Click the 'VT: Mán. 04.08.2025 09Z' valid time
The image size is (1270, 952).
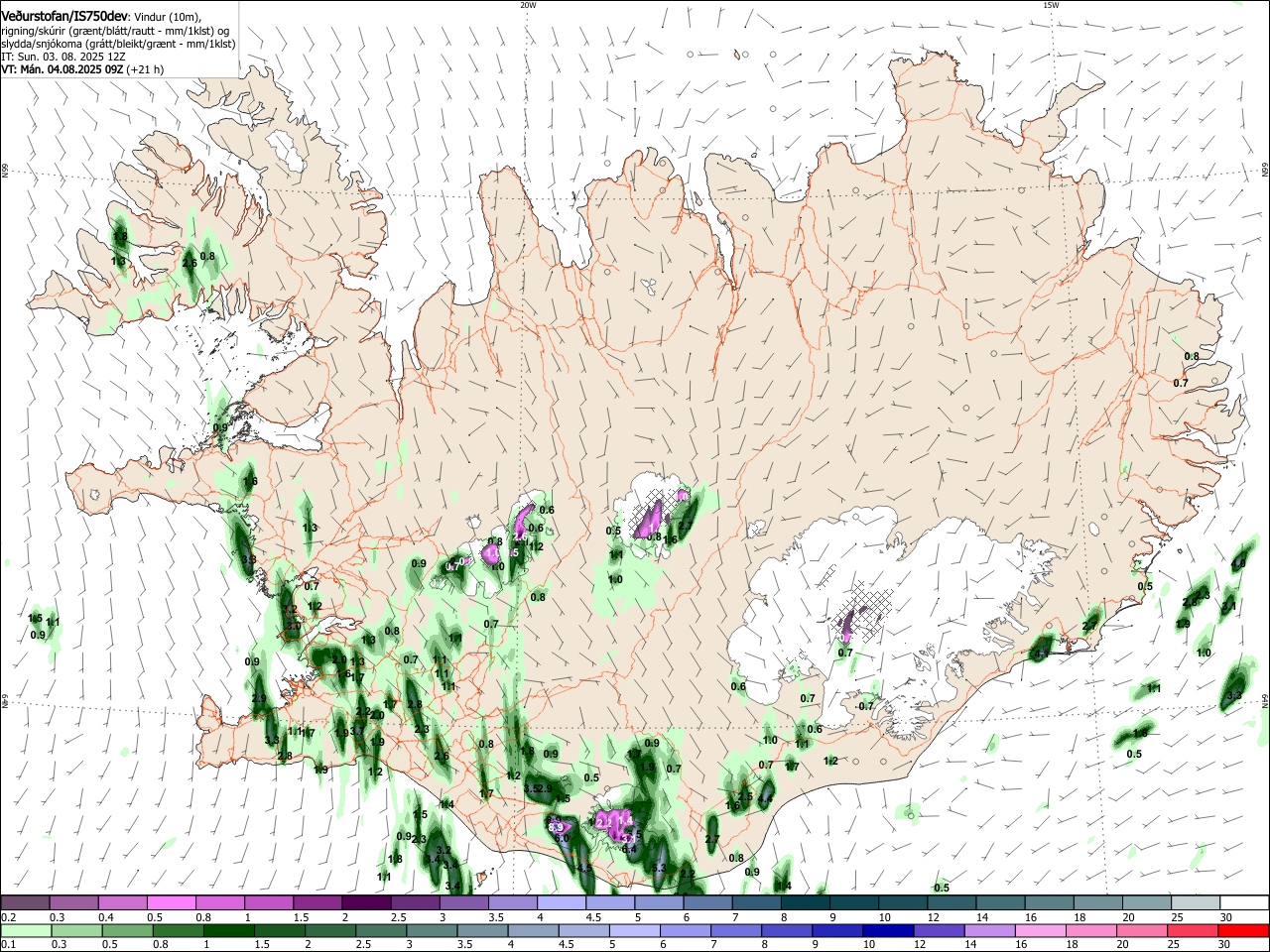click(x=63, y=69)
